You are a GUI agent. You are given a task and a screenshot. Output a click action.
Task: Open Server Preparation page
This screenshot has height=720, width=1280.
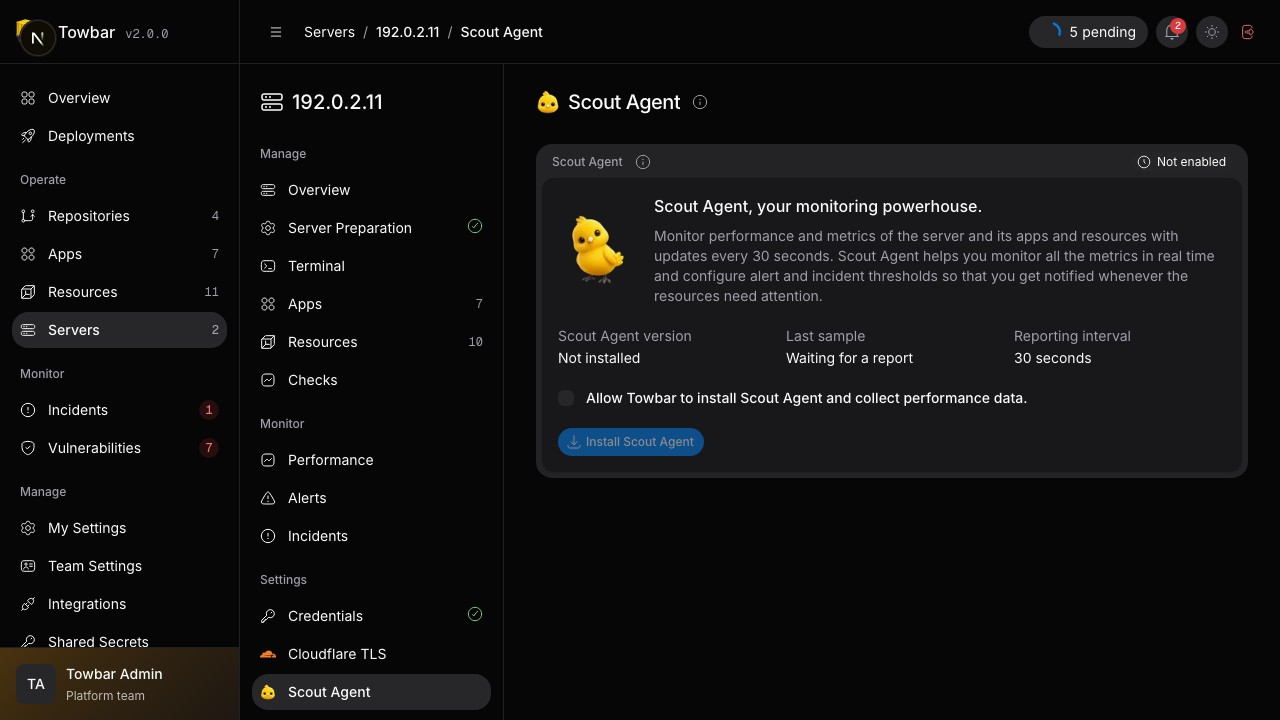371,228
